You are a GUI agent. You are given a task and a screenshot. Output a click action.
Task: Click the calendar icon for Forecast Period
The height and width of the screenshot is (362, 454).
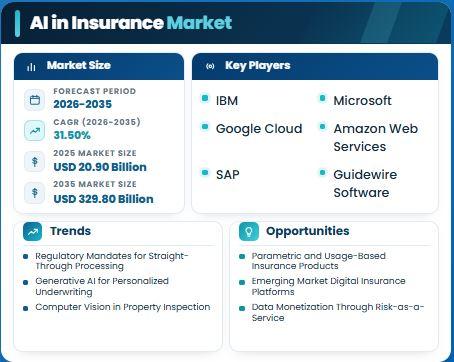35,100
